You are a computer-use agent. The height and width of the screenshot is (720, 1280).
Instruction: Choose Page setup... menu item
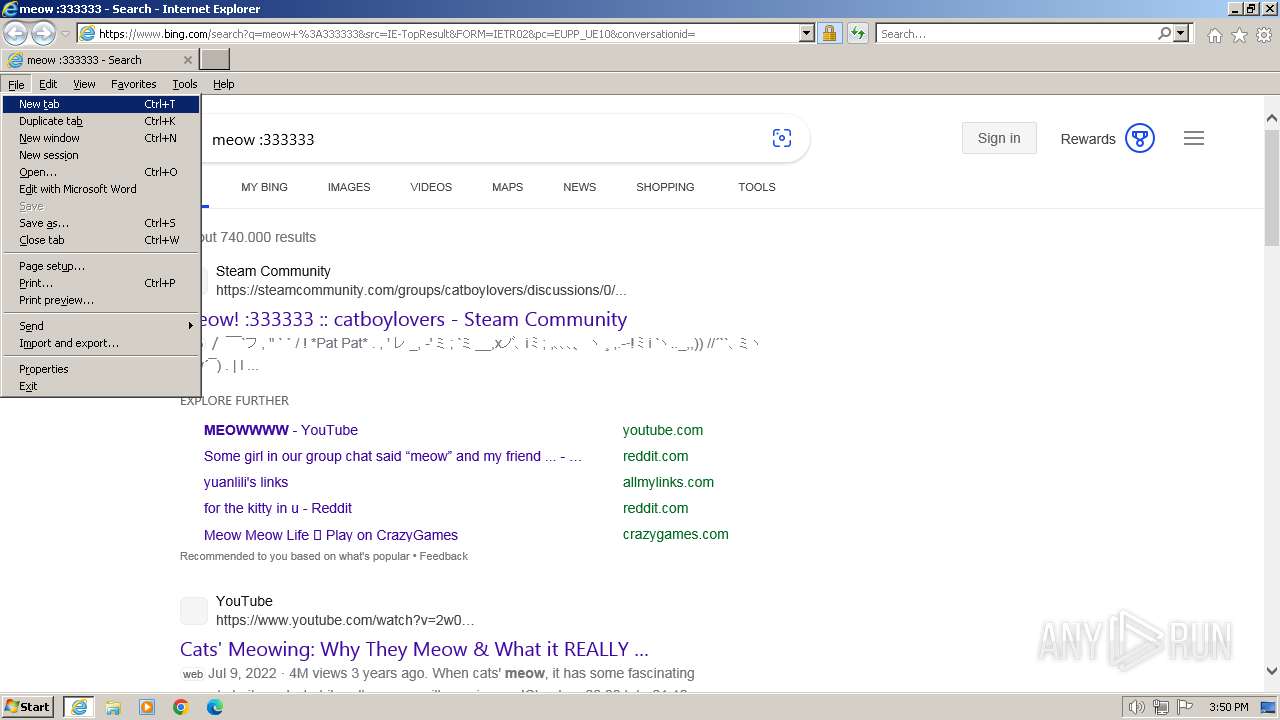100,266
